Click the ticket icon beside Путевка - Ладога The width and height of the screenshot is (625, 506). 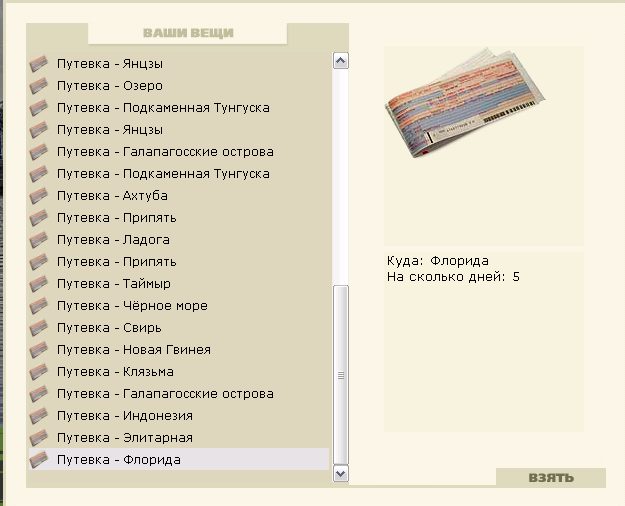point(39,240)
